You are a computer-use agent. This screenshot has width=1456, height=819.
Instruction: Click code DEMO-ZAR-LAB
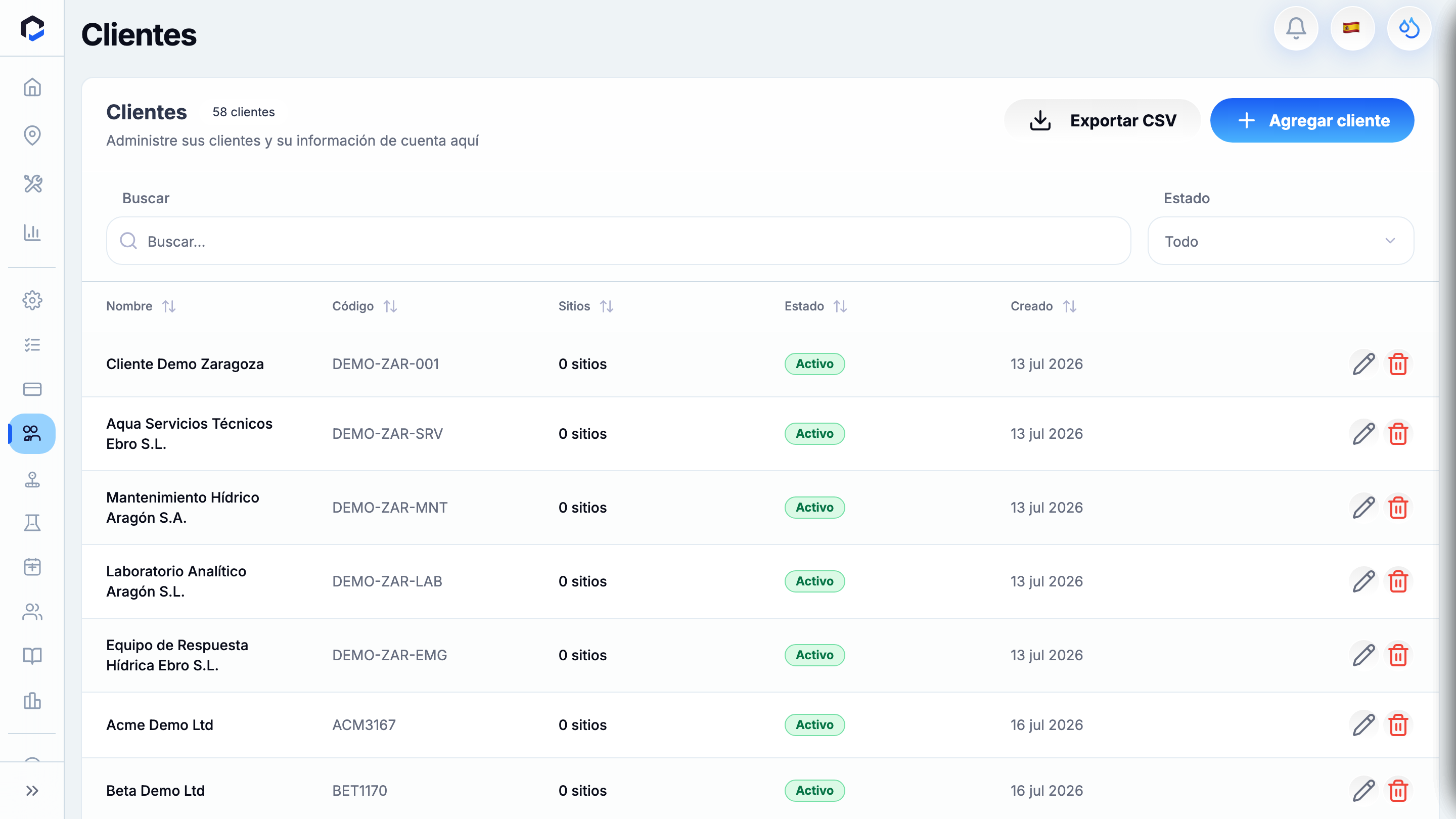[x=387, y=581]
